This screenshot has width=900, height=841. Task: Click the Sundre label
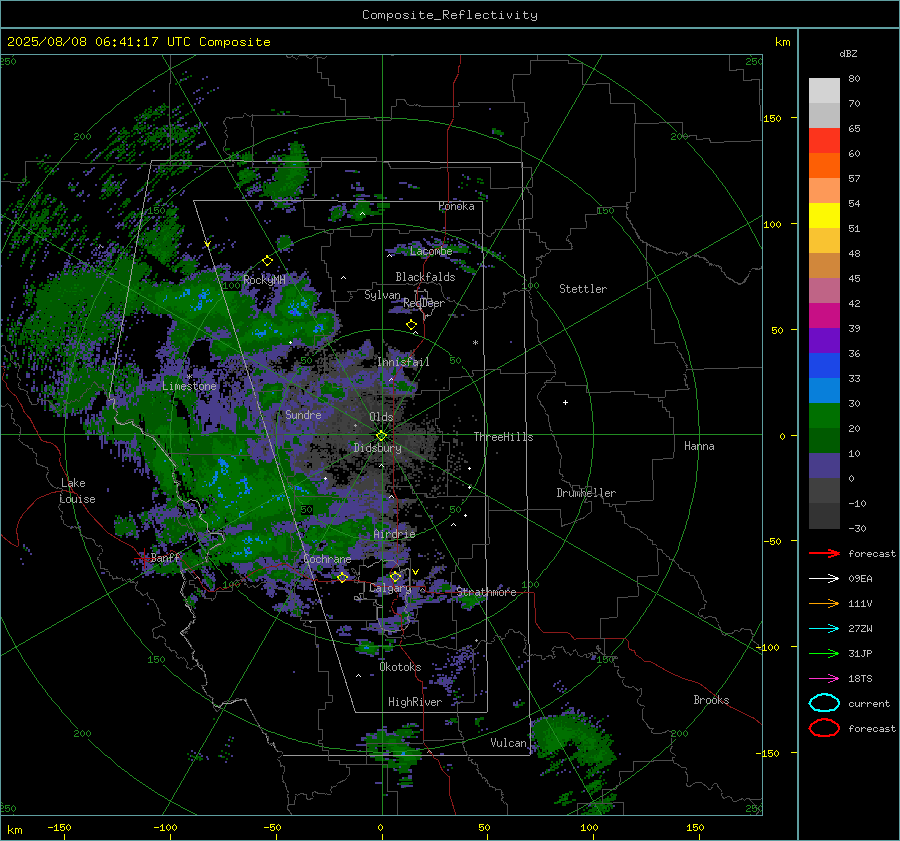303,414
